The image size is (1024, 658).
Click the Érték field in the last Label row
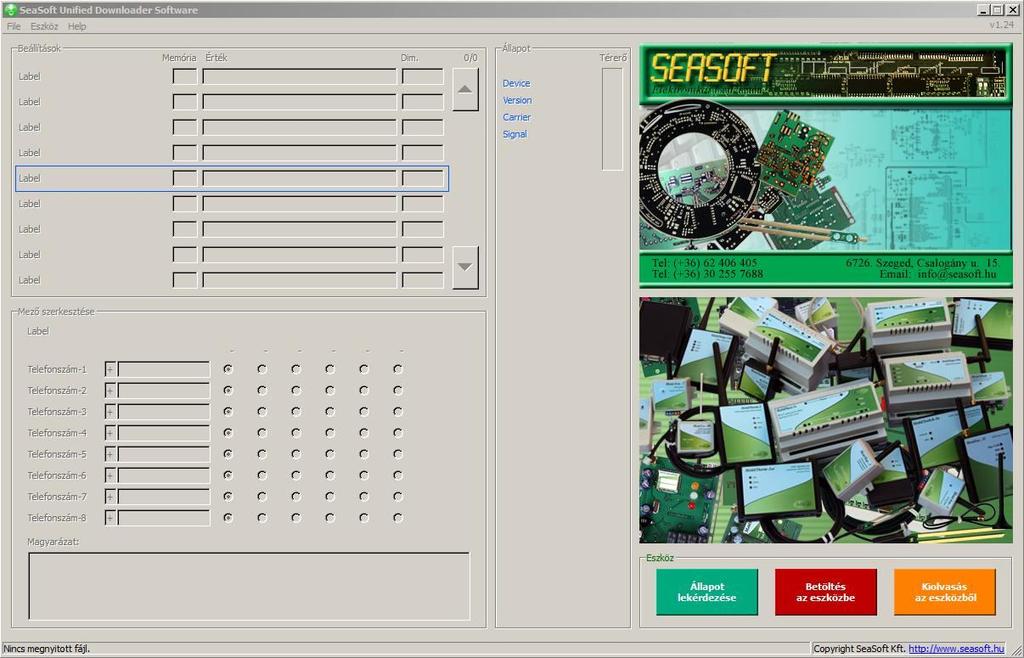click(299, 280)
